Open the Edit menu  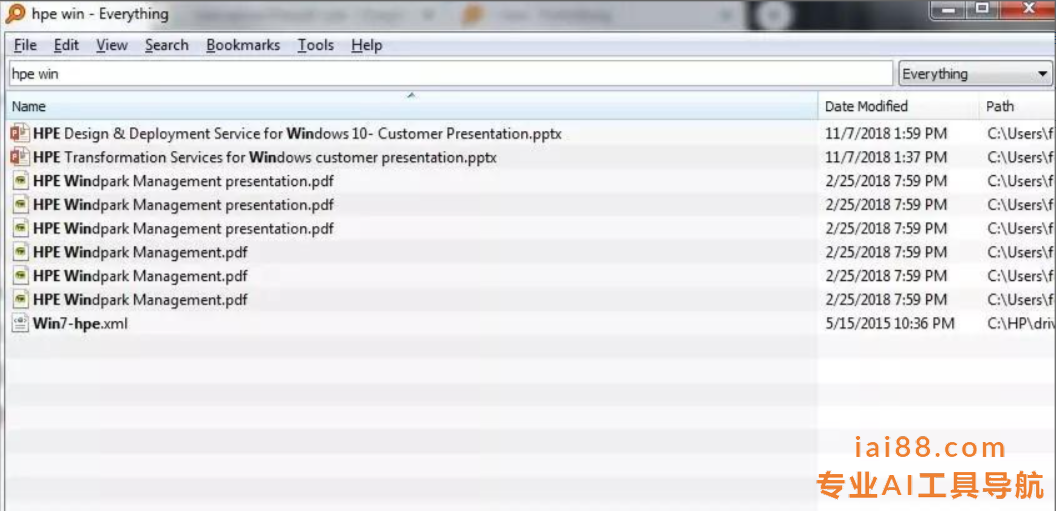67,45
